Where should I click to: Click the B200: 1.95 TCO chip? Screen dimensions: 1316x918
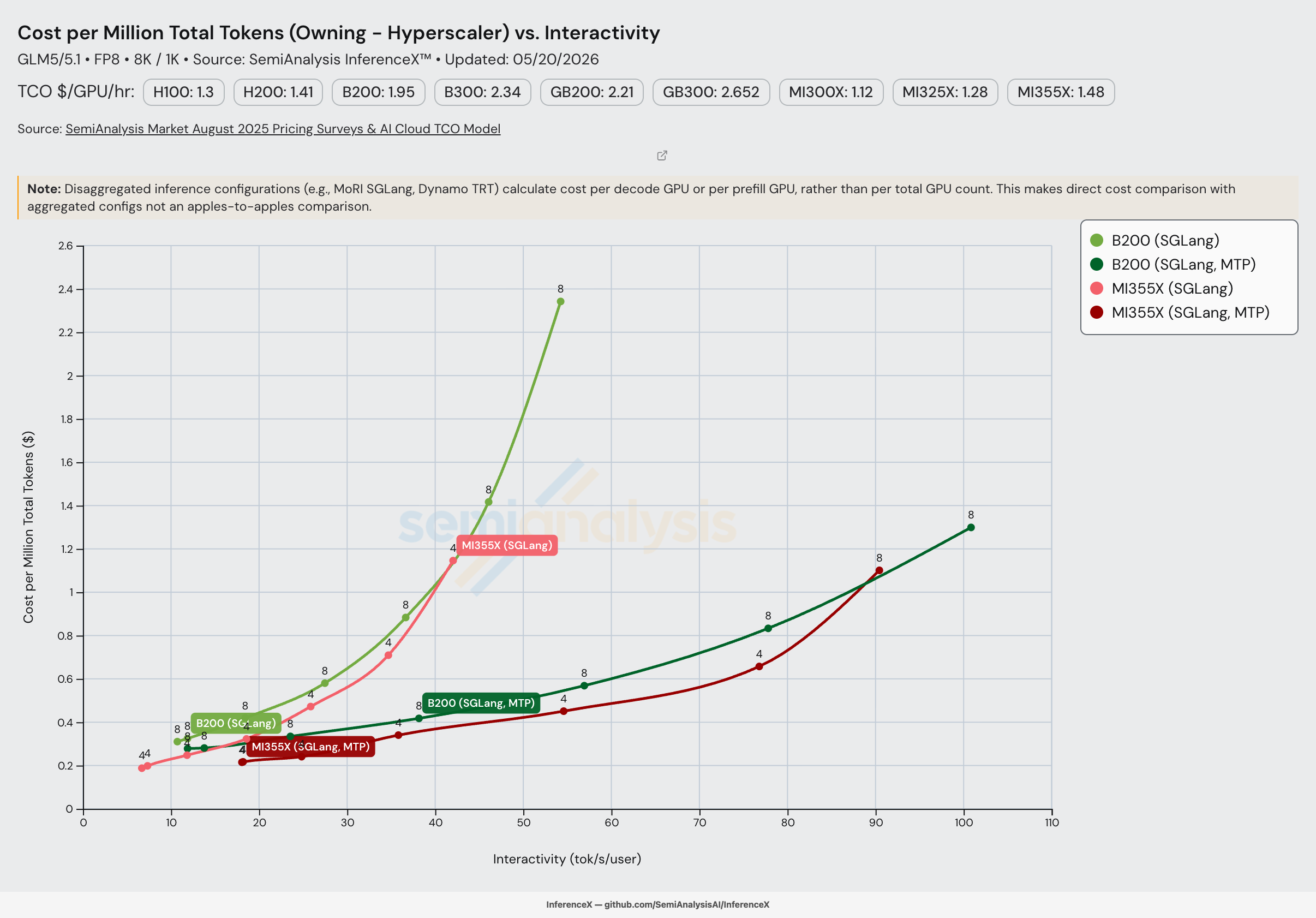(x=378, y=92)
